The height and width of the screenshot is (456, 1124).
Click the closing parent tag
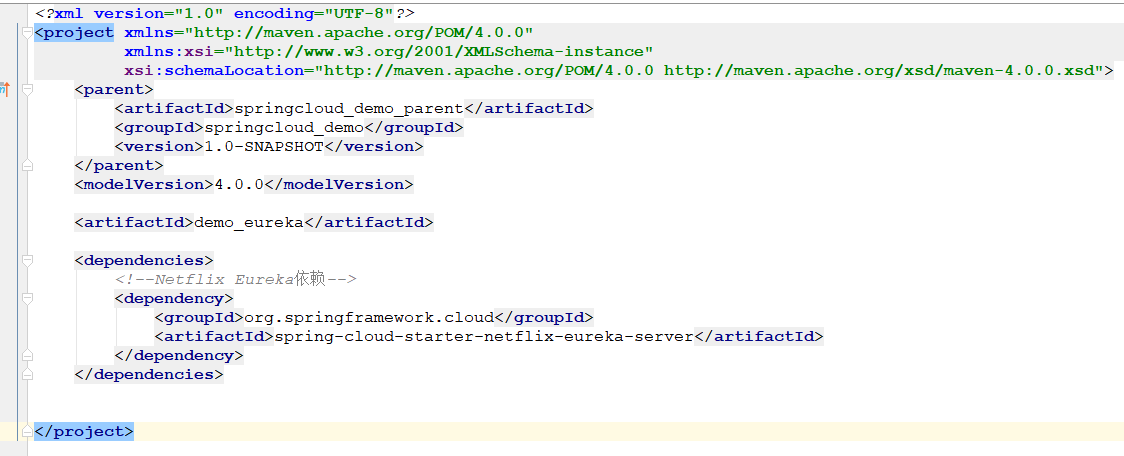(119, 166)
